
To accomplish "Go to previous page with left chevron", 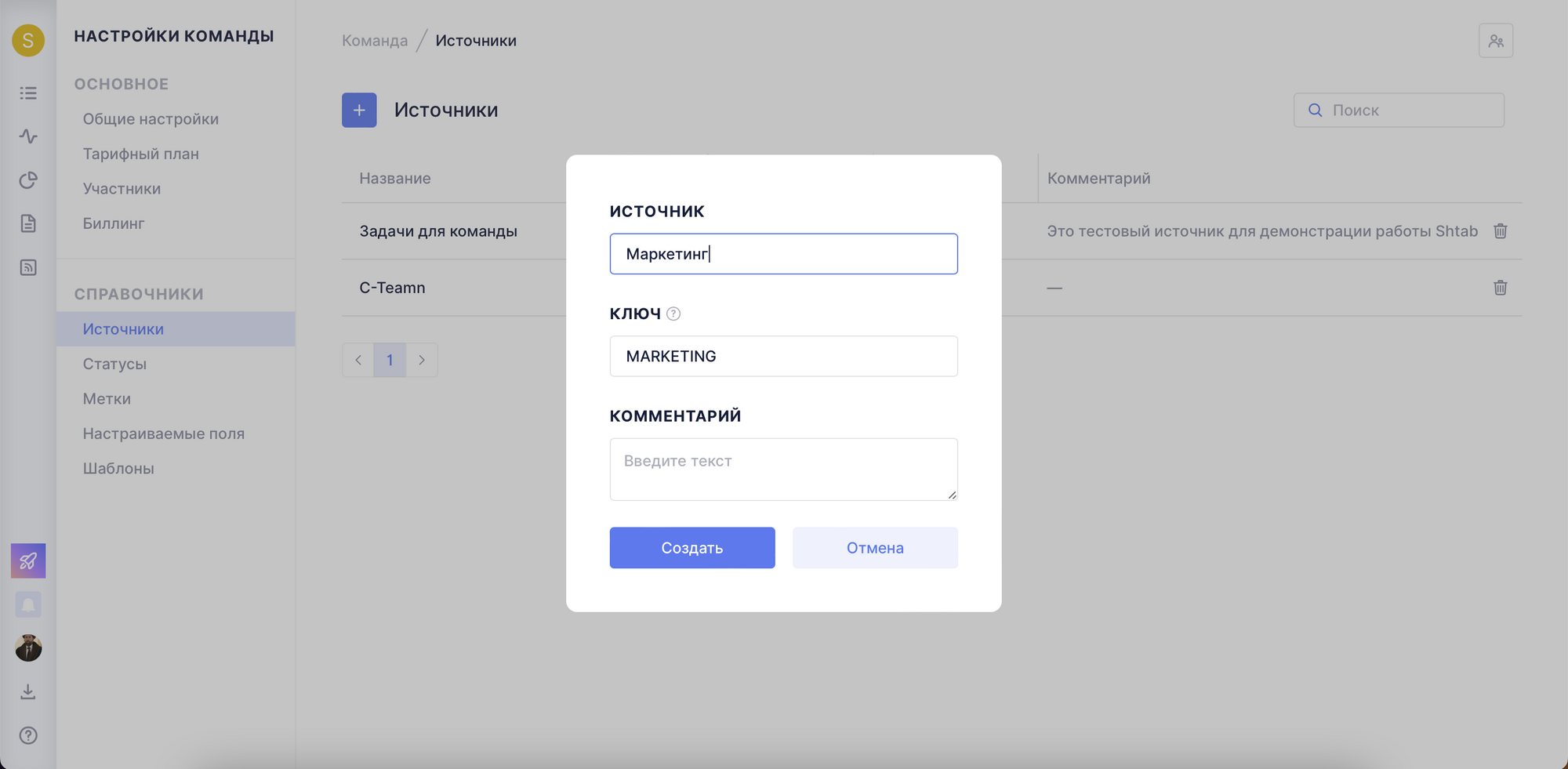I will (x=358, y=360).
